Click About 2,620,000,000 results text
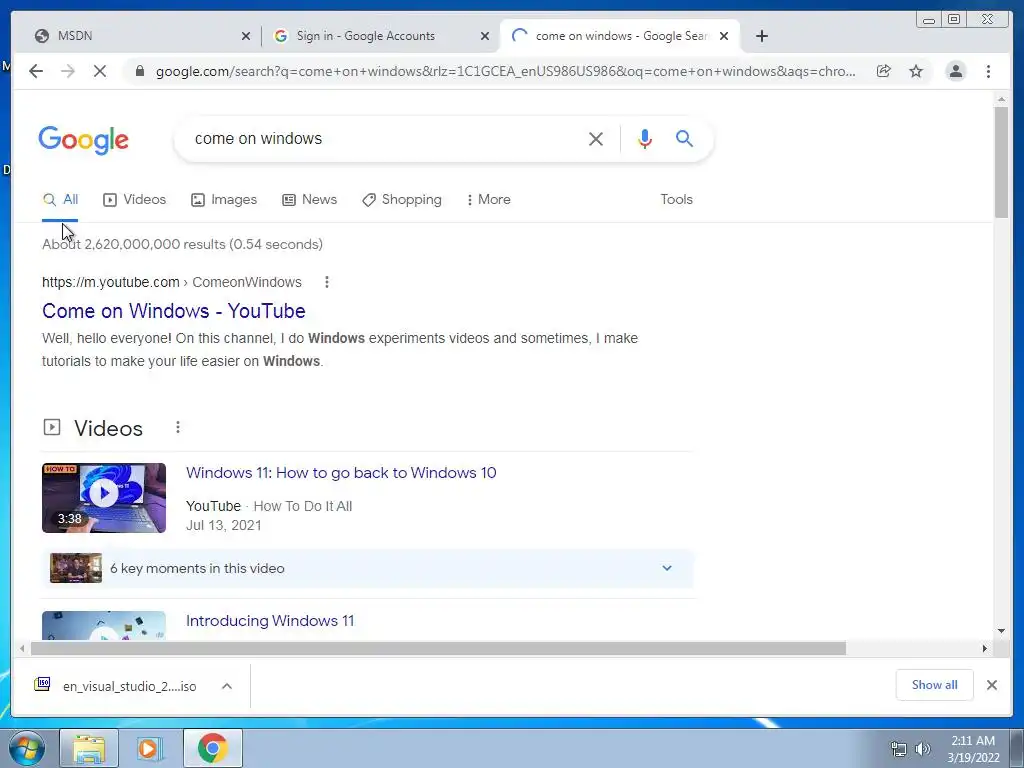 tap(182, 244)
